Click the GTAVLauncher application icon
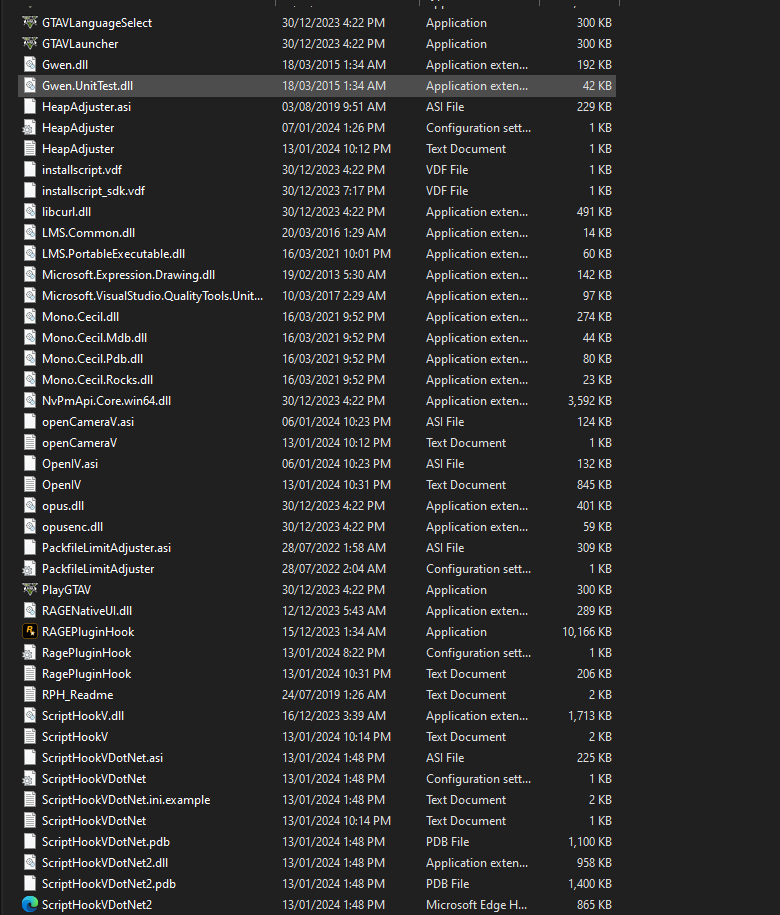The width and height of the screenshot is (780, 915). tap(30, 44)
